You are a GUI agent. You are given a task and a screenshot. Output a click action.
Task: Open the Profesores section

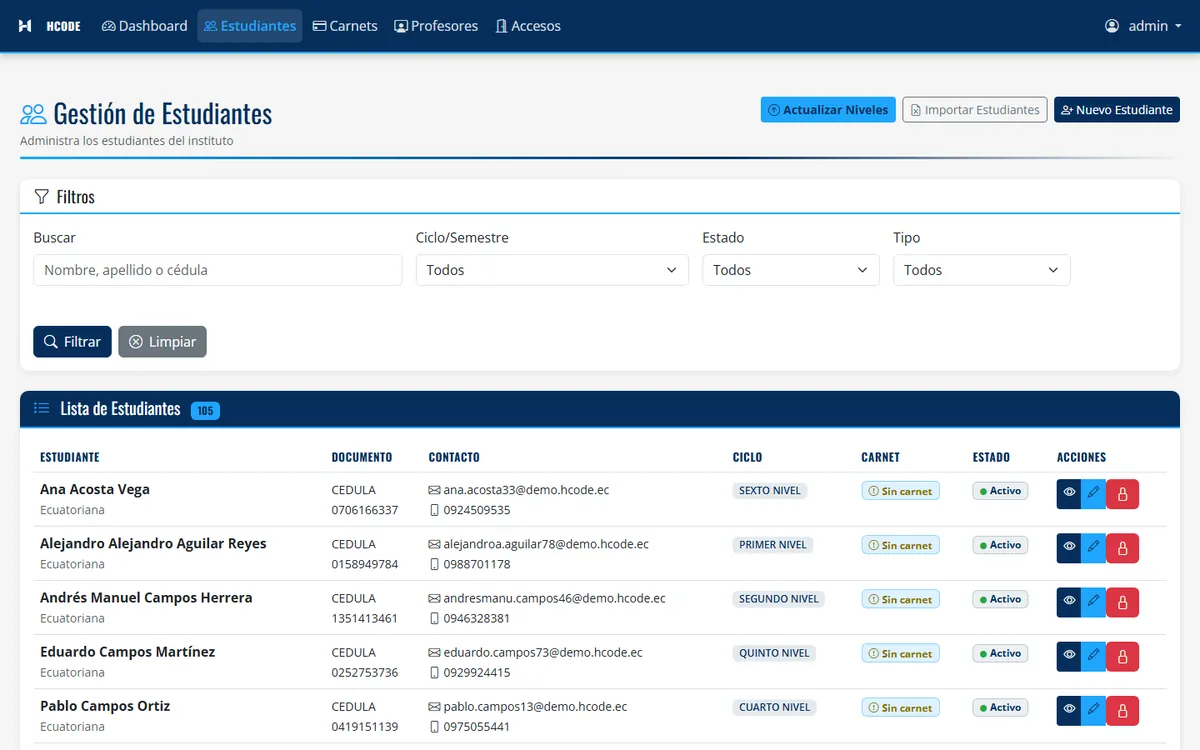coord(436,26)
